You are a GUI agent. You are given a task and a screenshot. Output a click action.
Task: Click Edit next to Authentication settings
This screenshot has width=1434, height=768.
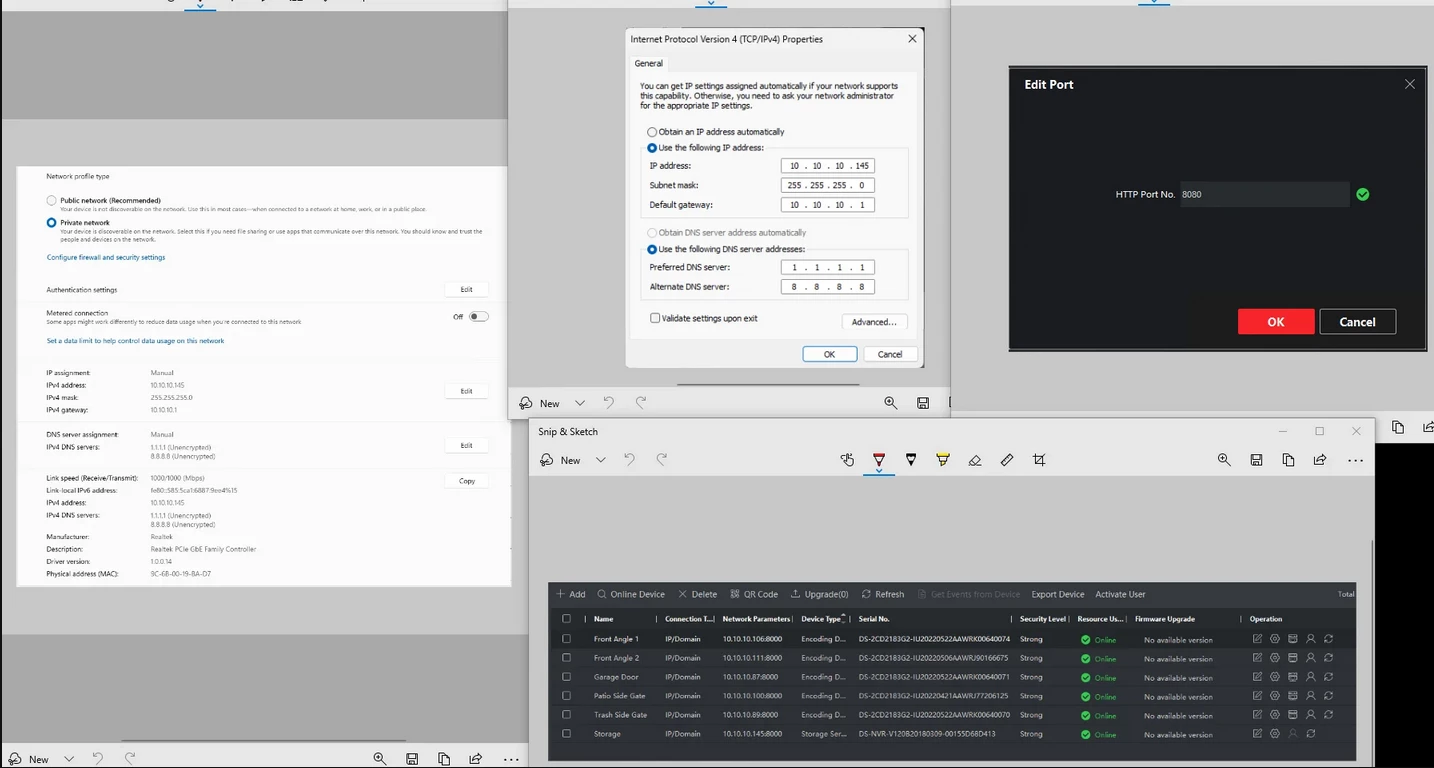pos(466,289)
